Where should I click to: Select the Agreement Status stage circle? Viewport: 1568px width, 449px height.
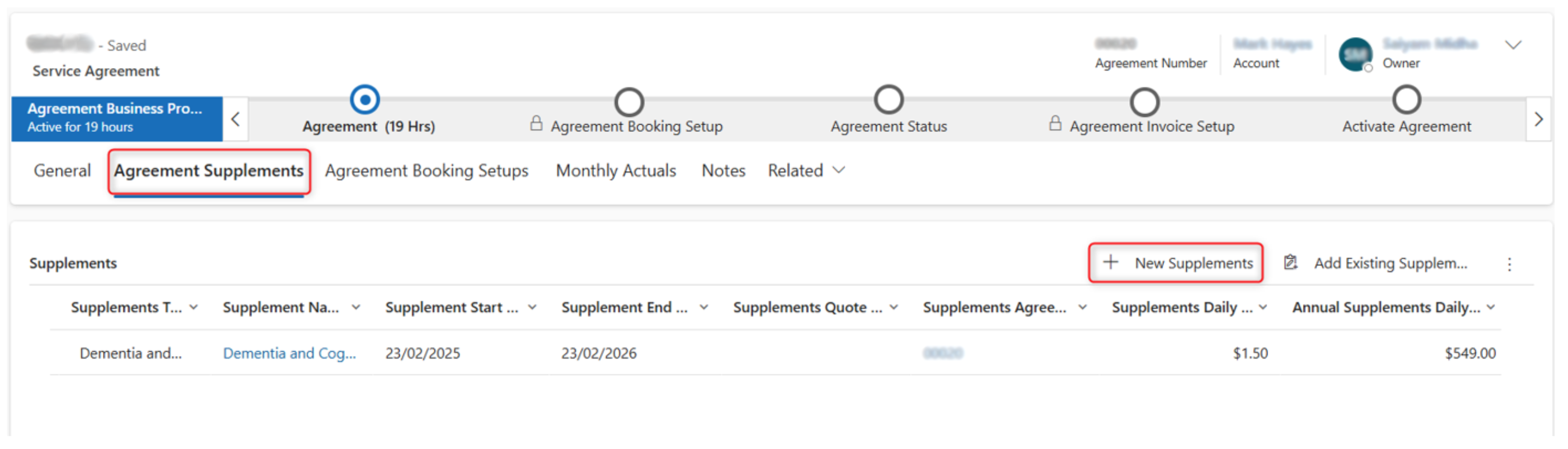(x=888, y=100)
